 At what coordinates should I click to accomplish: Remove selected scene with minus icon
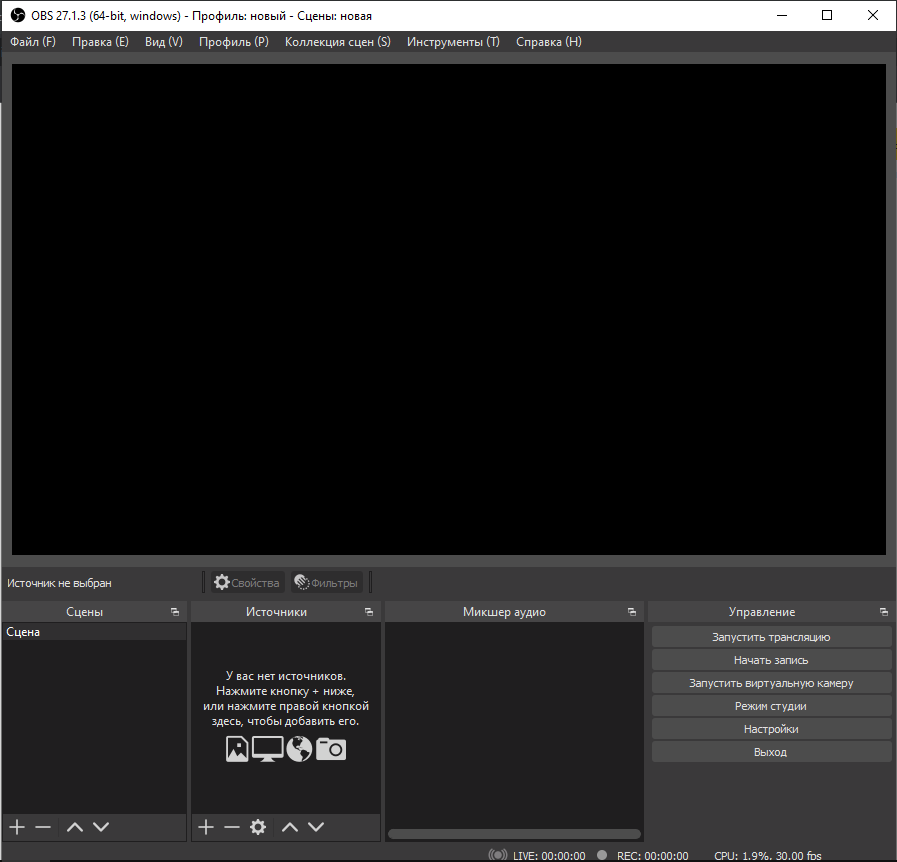pyautogui.click(x=43, y=827)
